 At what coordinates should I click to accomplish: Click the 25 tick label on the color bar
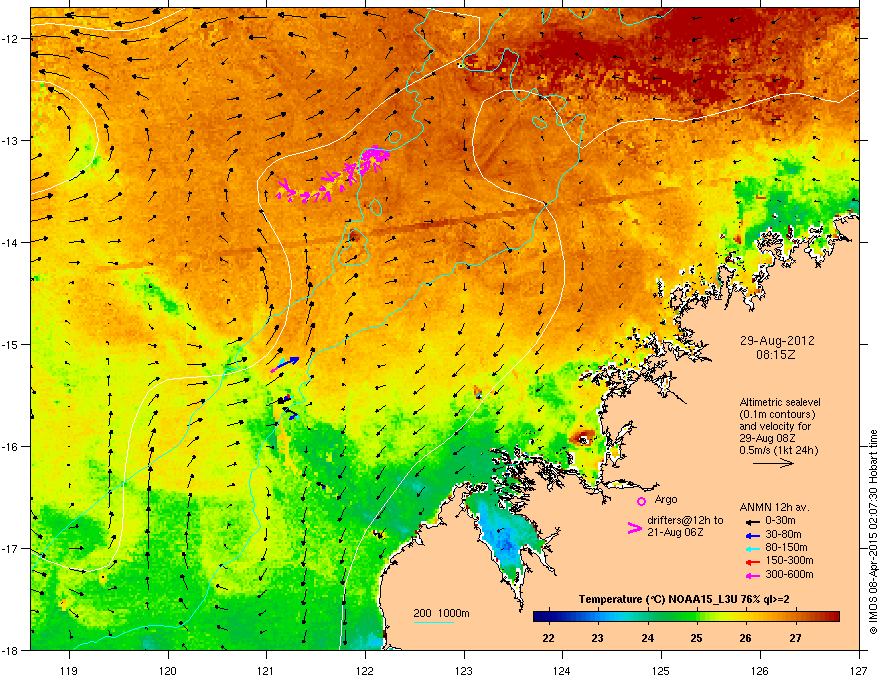tap(696, 638)
